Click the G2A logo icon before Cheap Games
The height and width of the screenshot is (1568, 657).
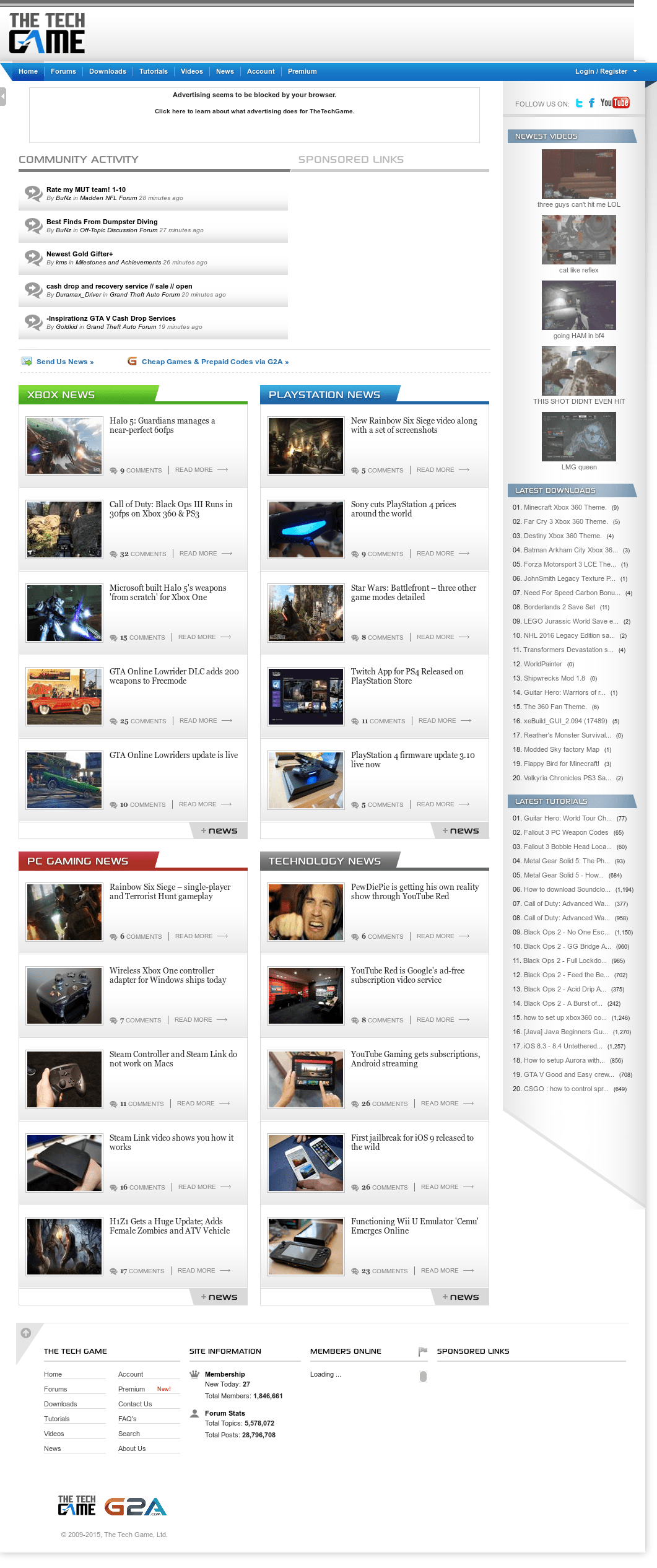click(x=132, y=361)
